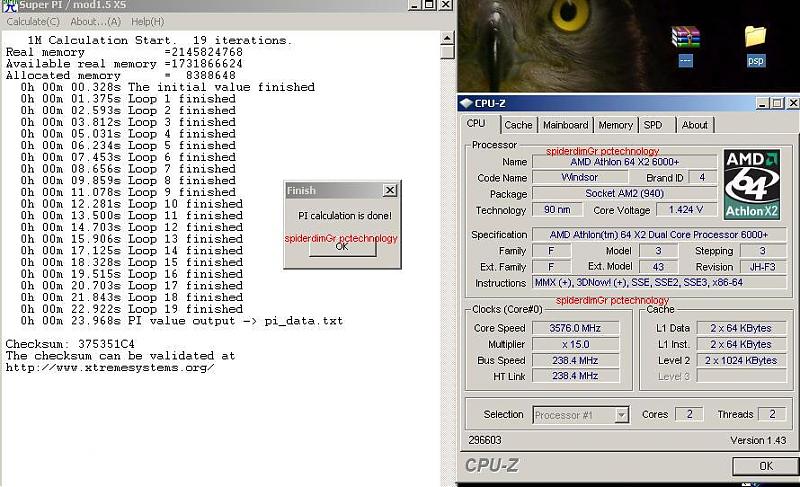Click the Level 2 value 2 x 1024 KBytes
Image resolution: width=800 pixels, height=487 pixels.
tap(741, 360)
